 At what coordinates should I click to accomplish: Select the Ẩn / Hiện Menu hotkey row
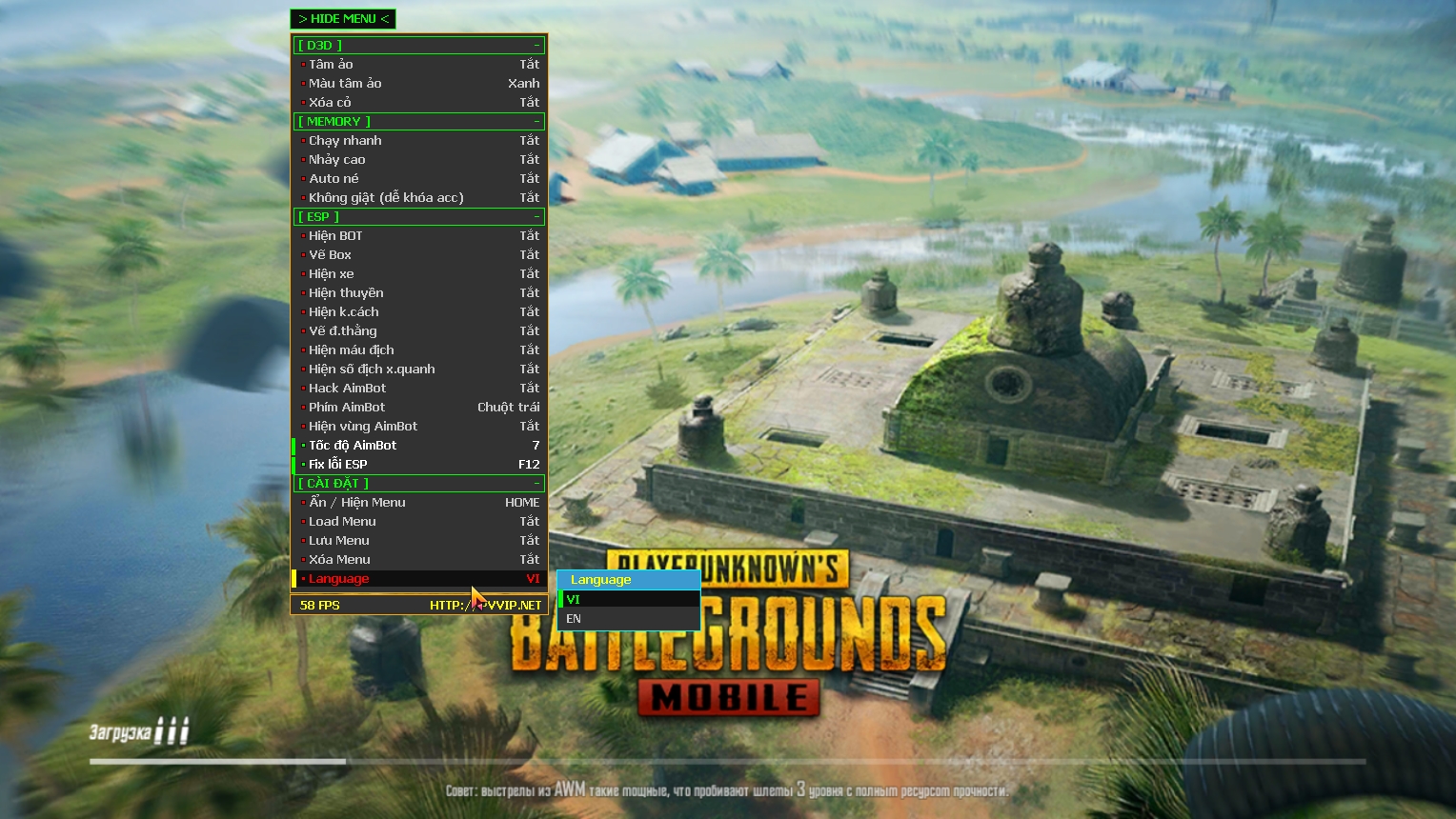tap(419, 502)
